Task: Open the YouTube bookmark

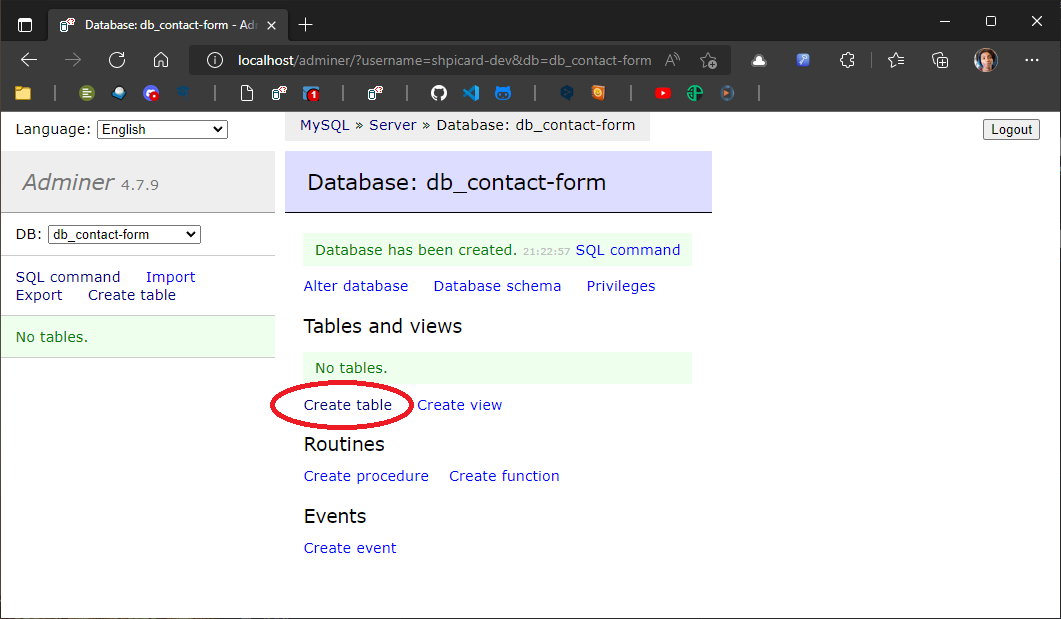Action: click(x=663, y=93)
